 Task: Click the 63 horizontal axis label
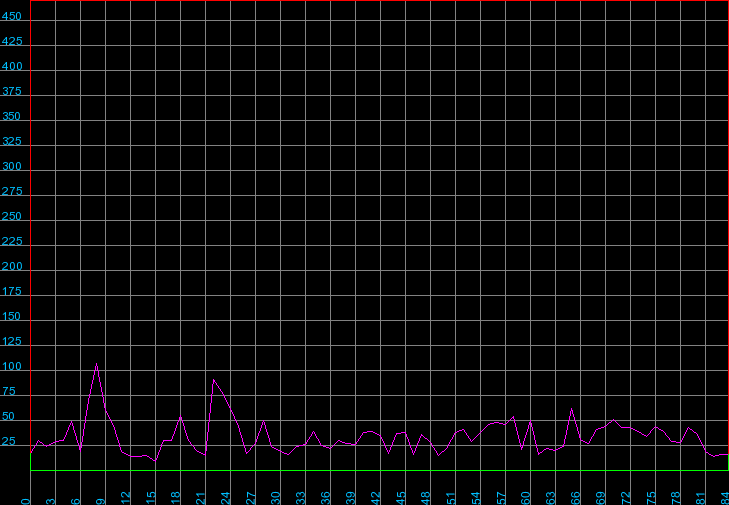point(551,498)
